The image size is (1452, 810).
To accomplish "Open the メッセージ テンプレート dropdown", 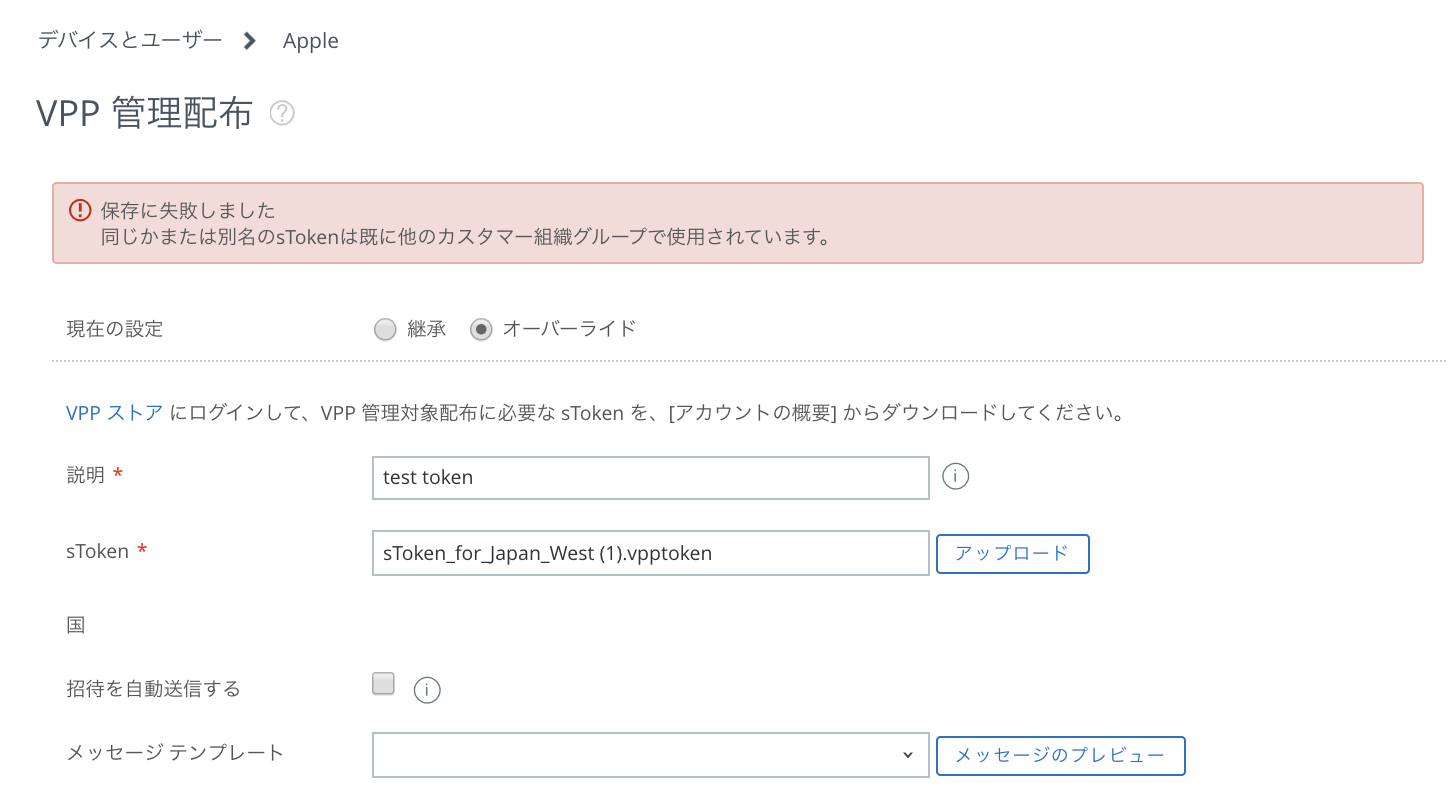I will (x=650, y=755).
